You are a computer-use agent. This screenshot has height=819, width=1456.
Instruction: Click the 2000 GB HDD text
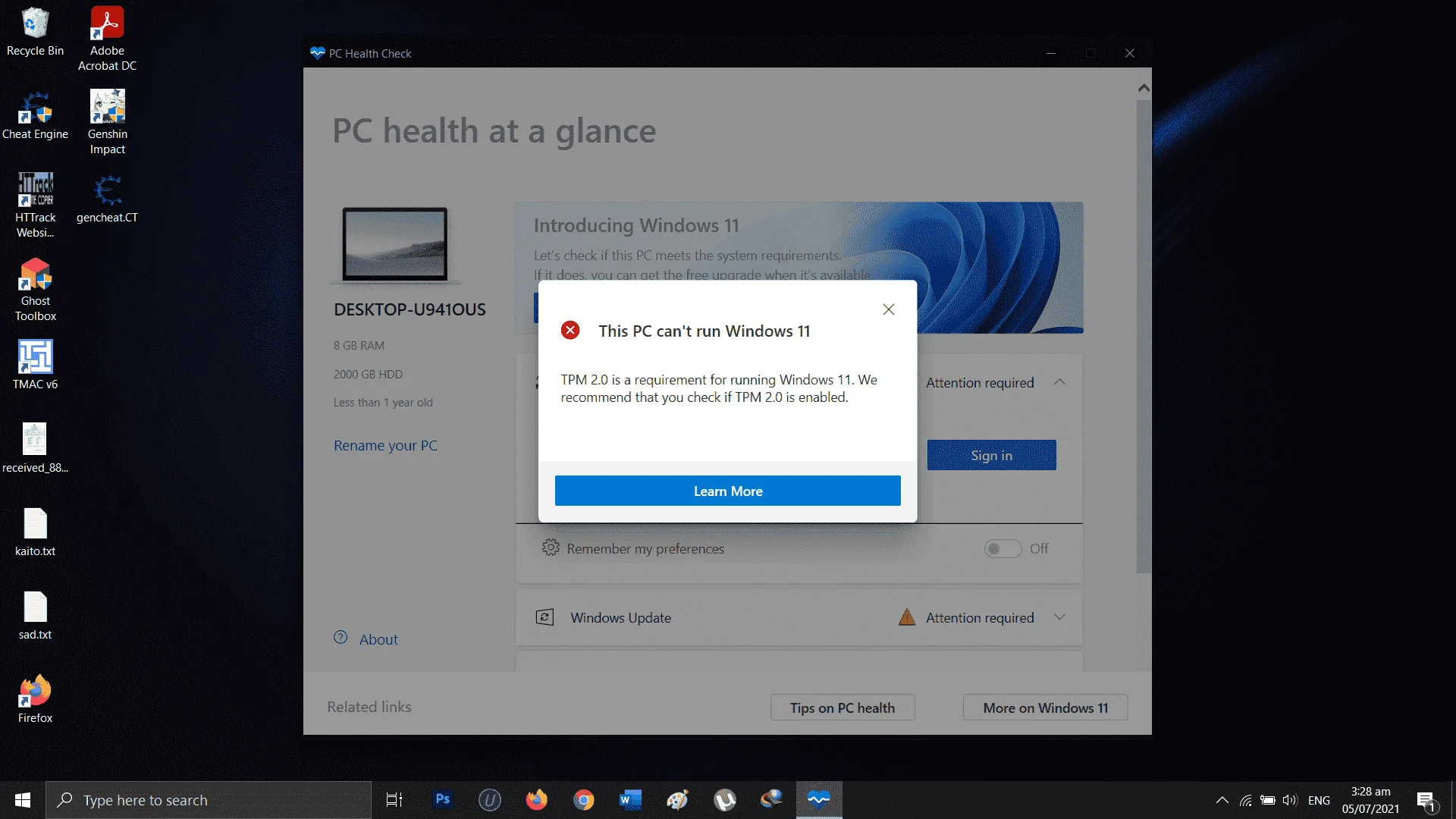pos(368,375)
